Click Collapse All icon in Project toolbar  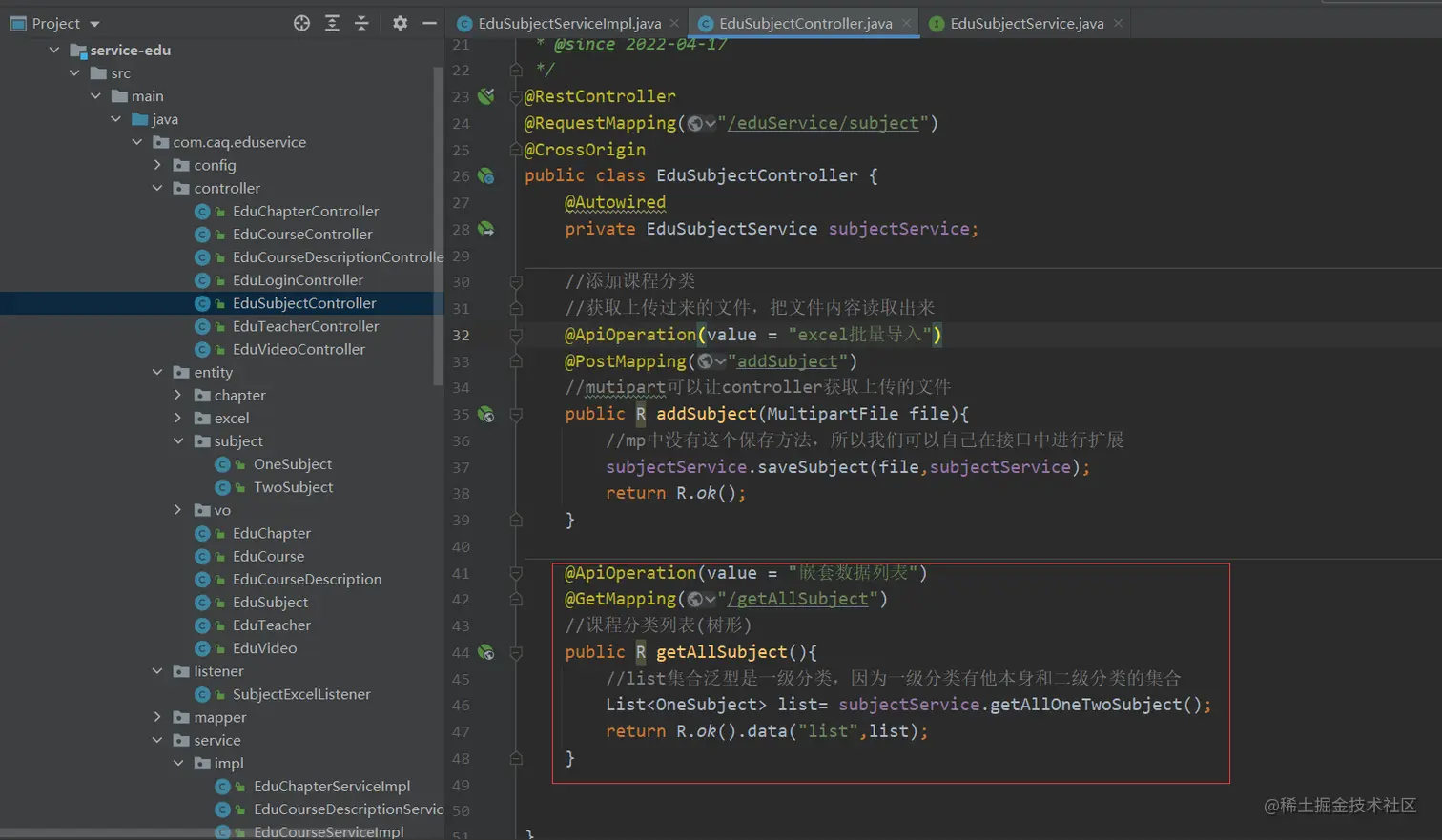click(361, 23)
